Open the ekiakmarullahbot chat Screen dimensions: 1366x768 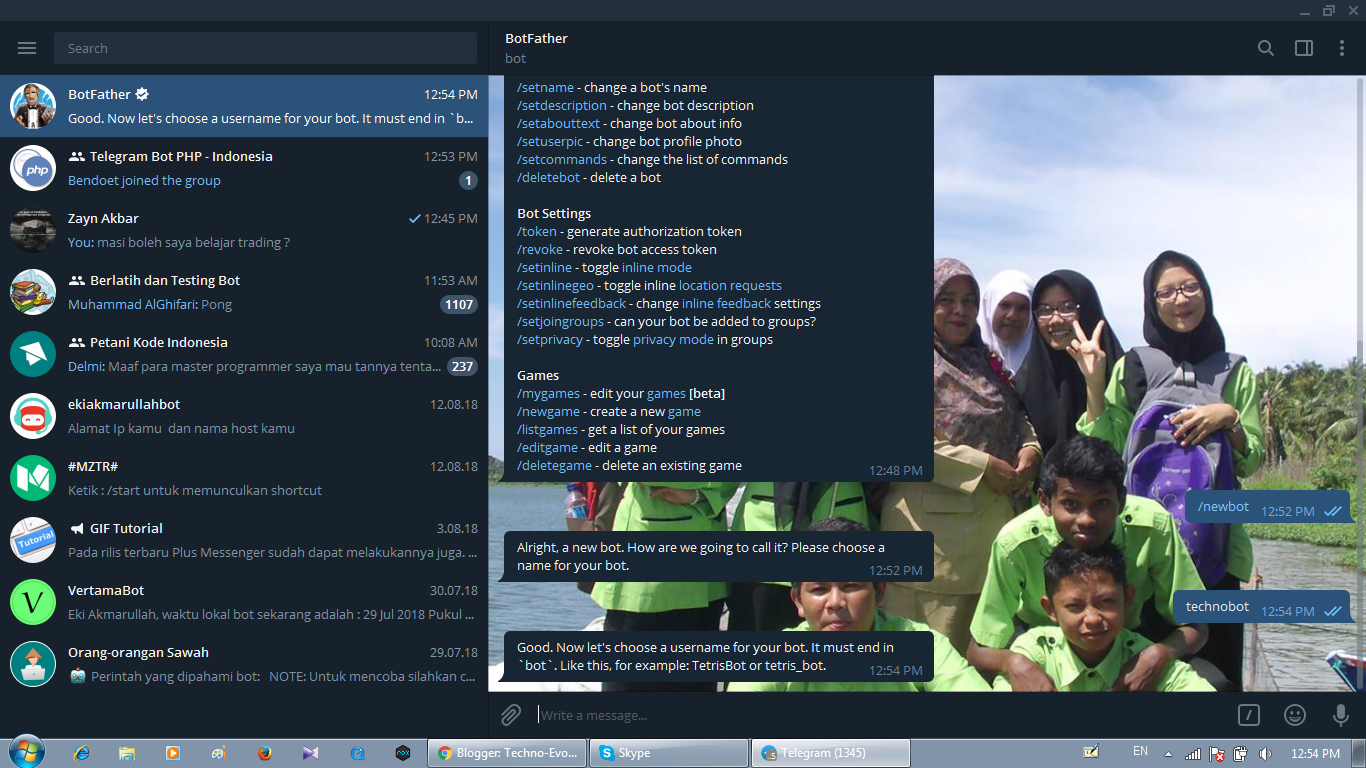coord(244,416)
